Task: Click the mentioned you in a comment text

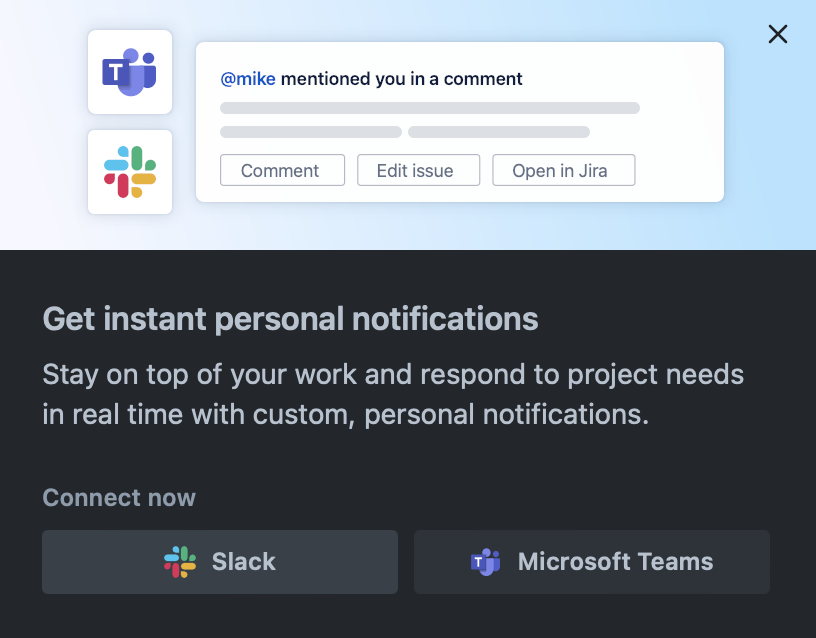Action: point(400,78)
